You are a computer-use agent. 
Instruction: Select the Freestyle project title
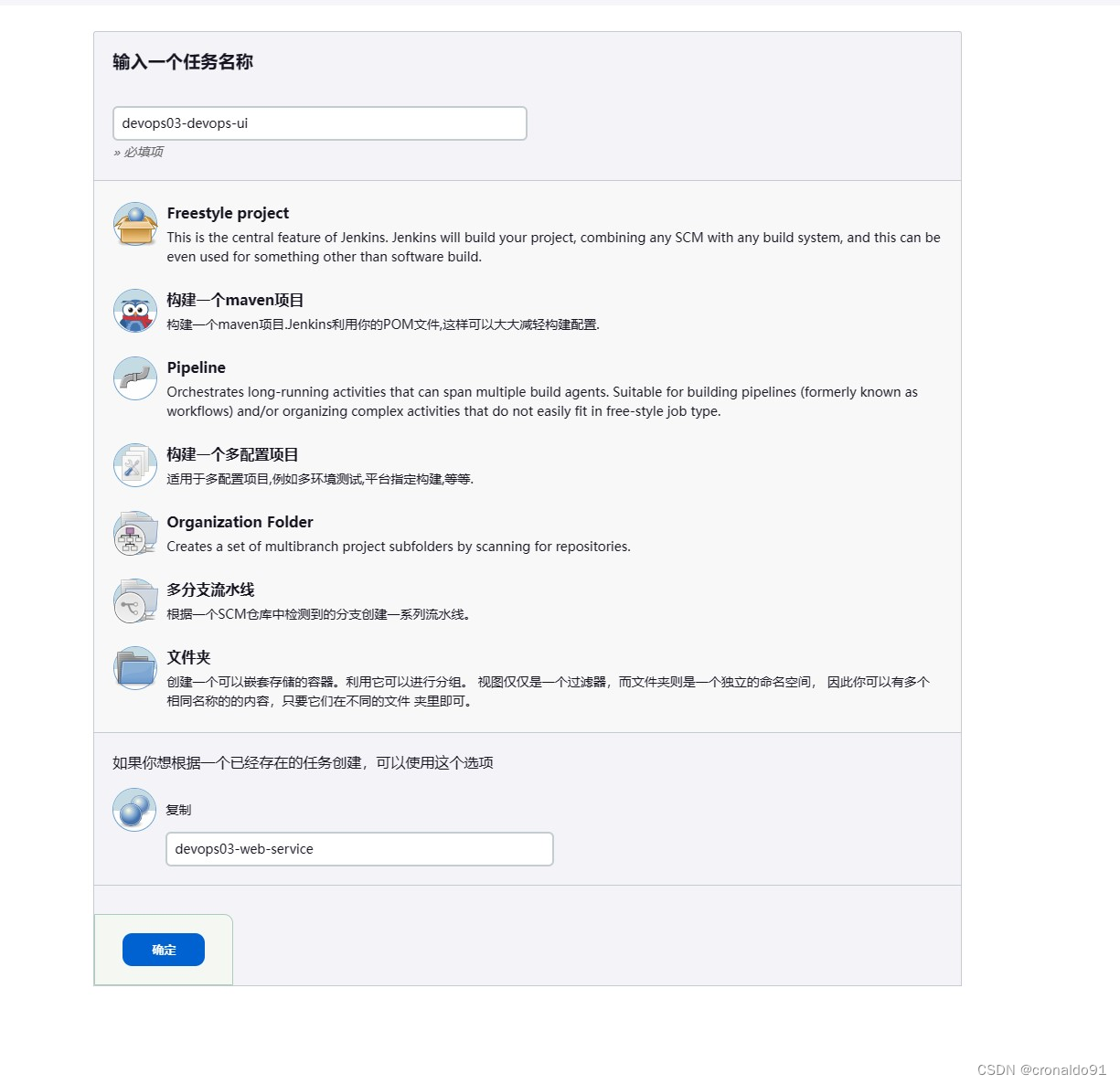pyautogui.click(x=228, y=213)
